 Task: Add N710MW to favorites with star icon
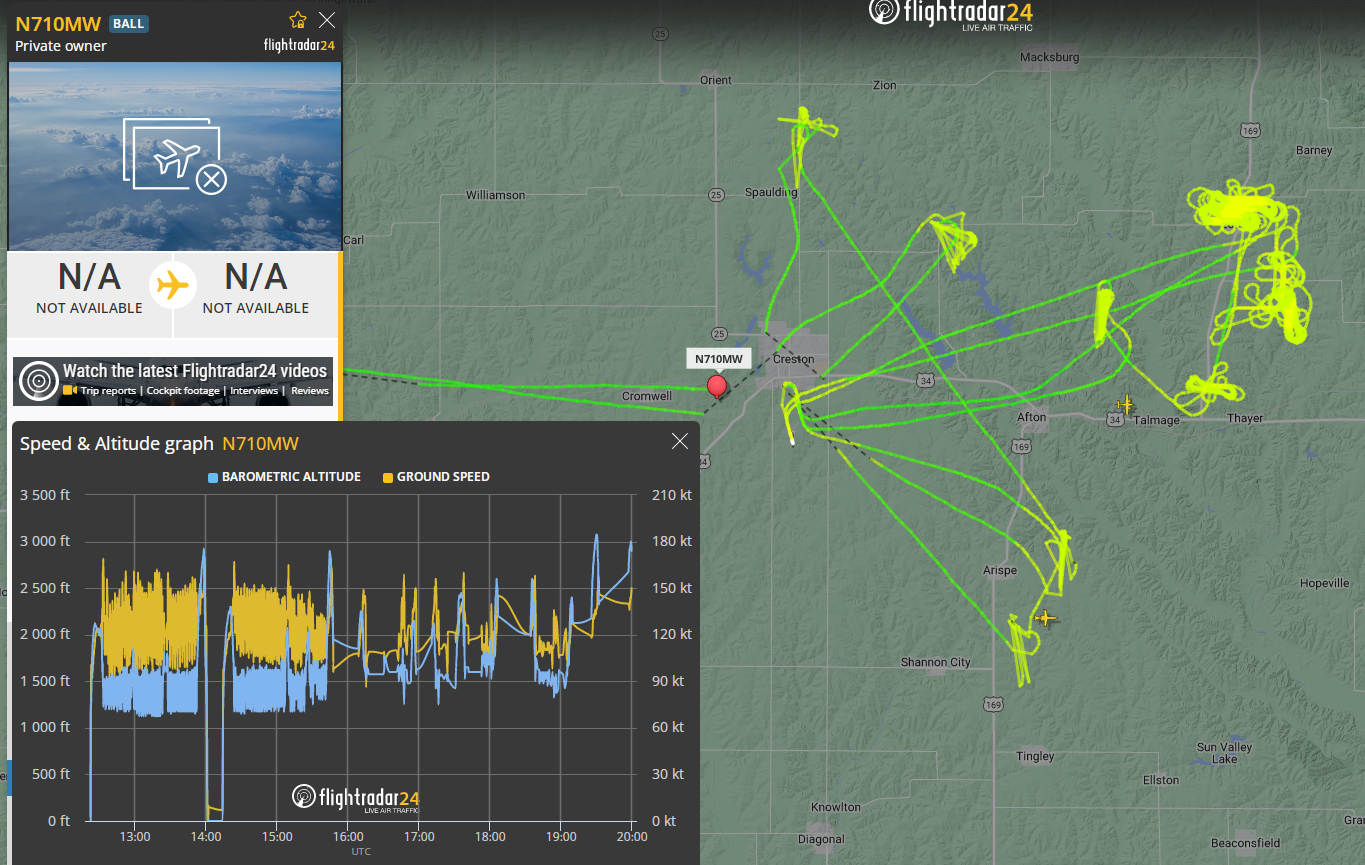click(297, 20)
